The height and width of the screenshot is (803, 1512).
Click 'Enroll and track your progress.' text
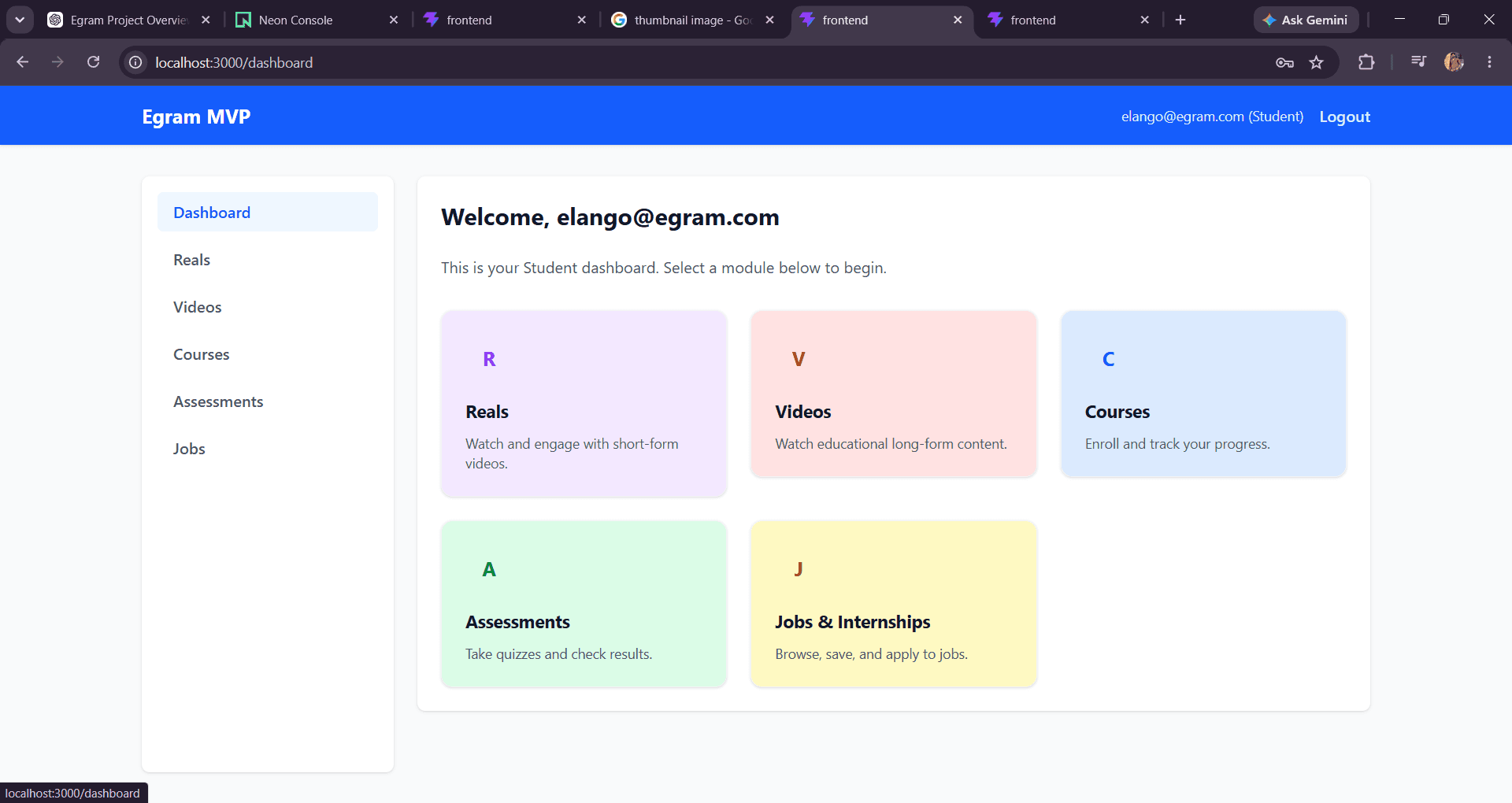(x=1177, y=444)
